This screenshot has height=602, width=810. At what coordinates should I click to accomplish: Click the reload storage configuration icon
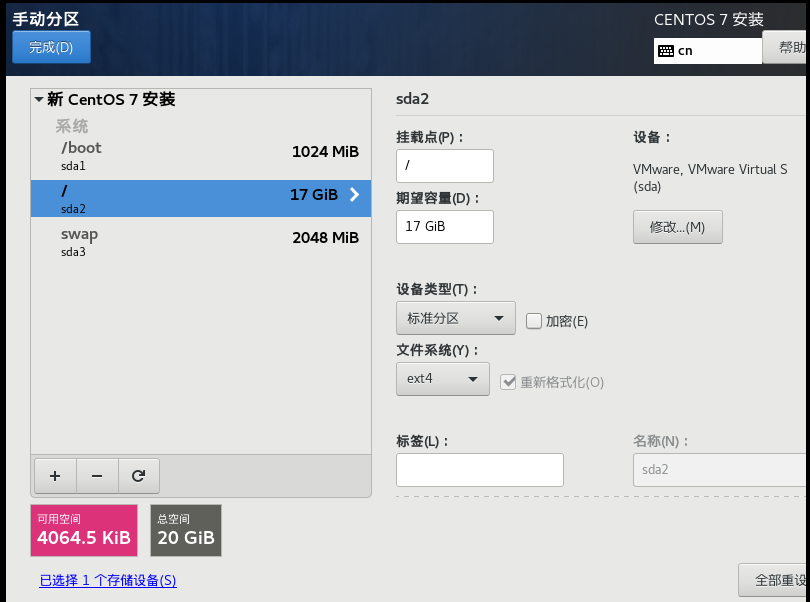pyautogui.click(x=138, y=476)
